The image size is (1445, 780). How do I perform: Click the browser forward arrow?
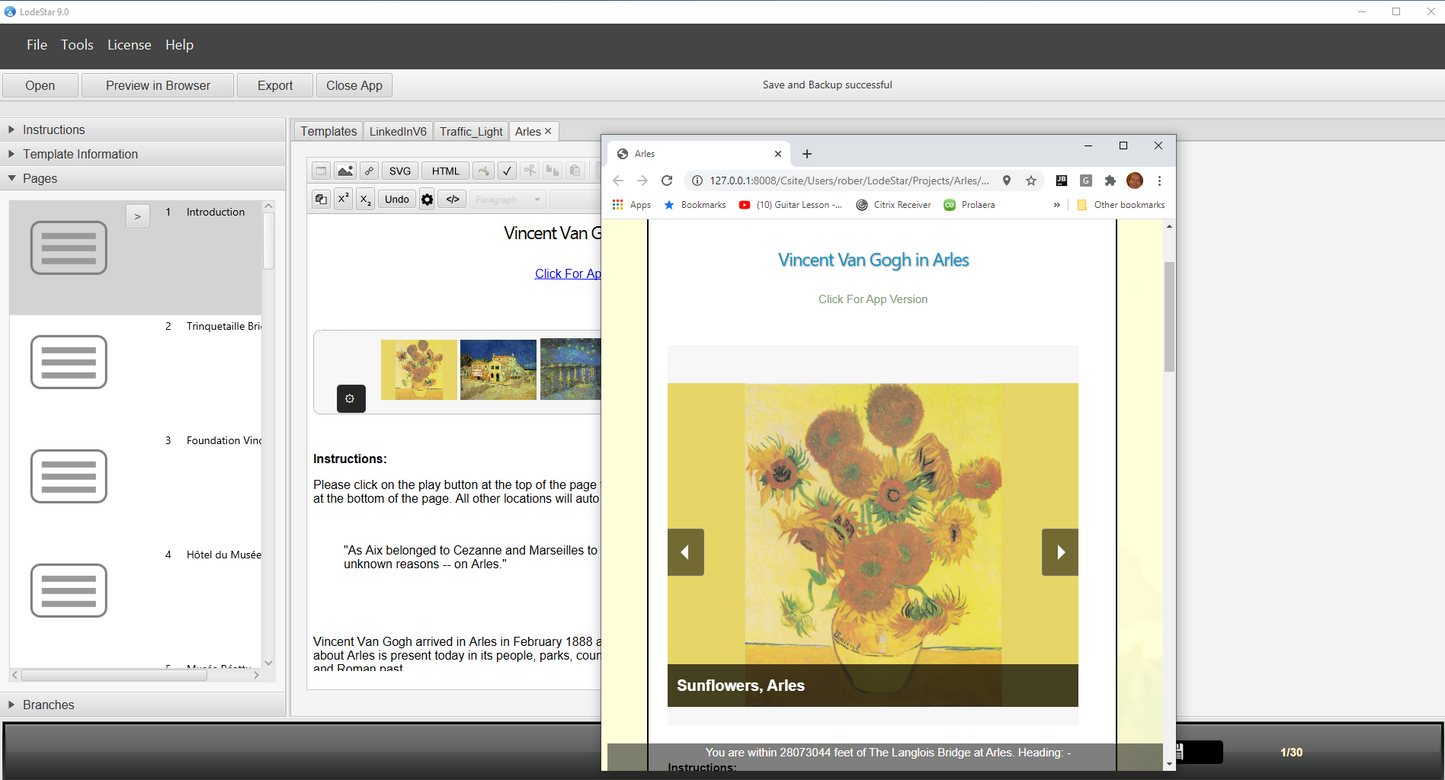coord(642,181)
